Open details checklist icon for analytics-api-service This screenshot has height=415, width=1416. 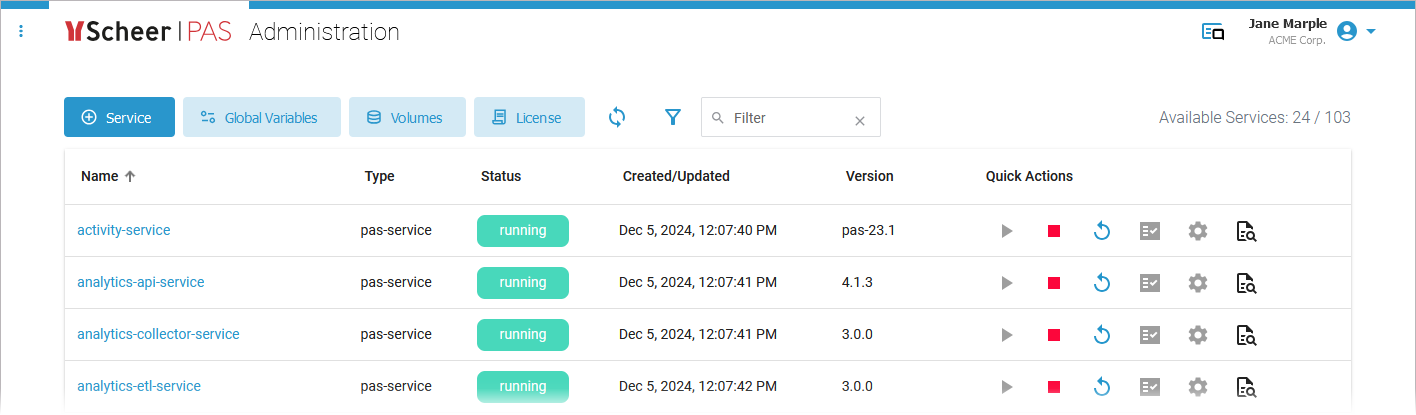click(1150, 283)
